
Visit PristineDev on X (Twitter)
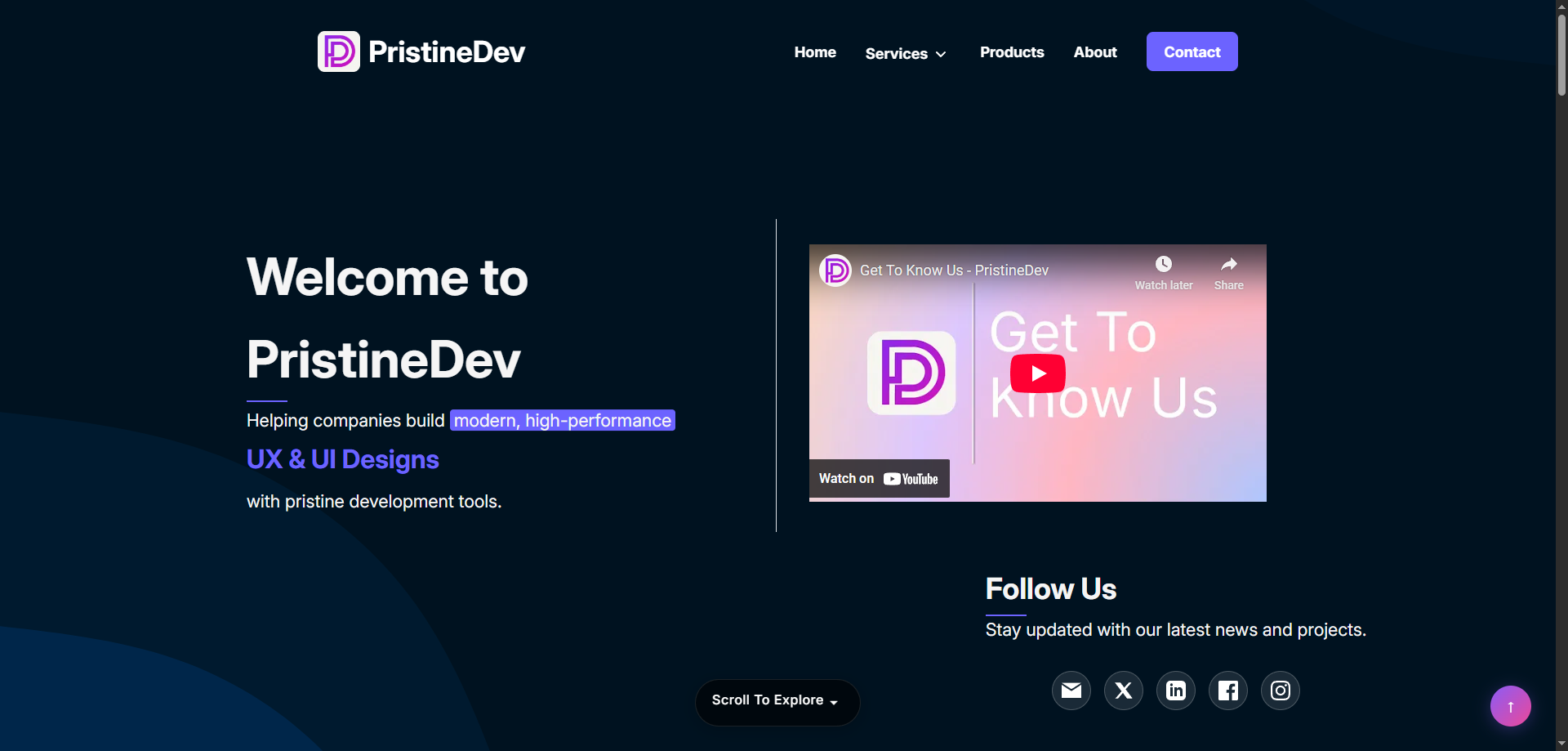pos(1124,691)
